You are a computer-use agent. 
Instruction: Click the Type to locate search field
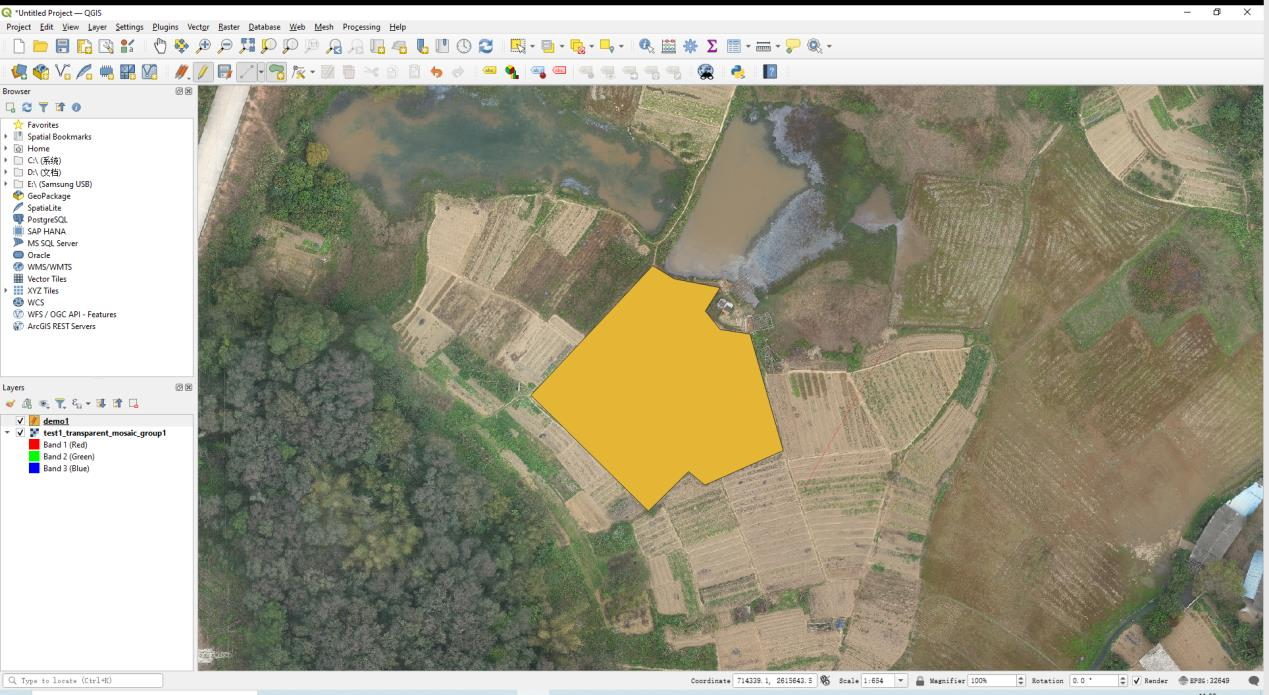[x=85, y=681]
